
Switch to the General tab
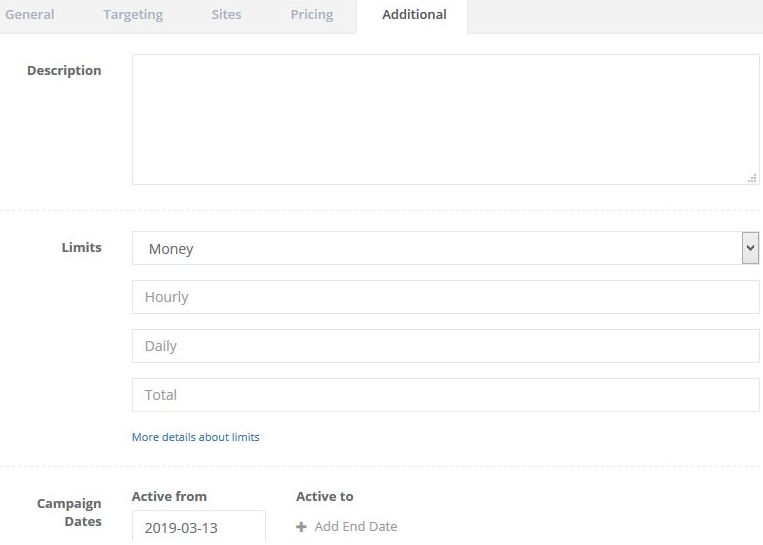coord(30,15)
